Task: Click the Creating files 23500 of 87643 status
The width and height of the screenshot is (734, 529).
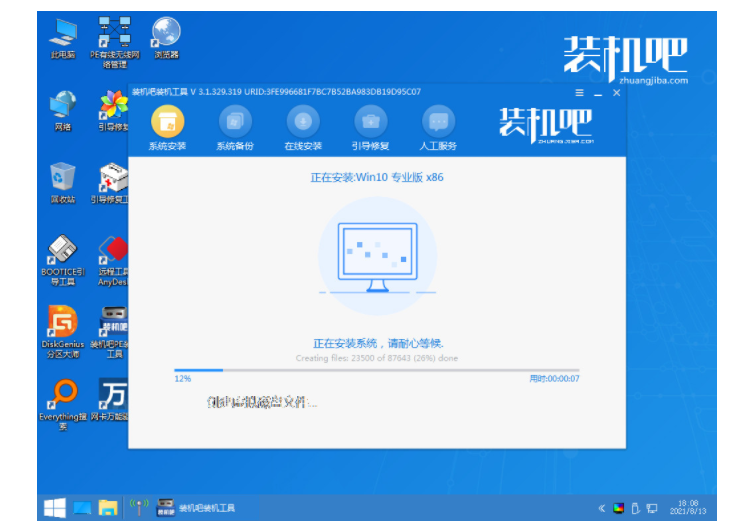Action: tap(377, 358)
